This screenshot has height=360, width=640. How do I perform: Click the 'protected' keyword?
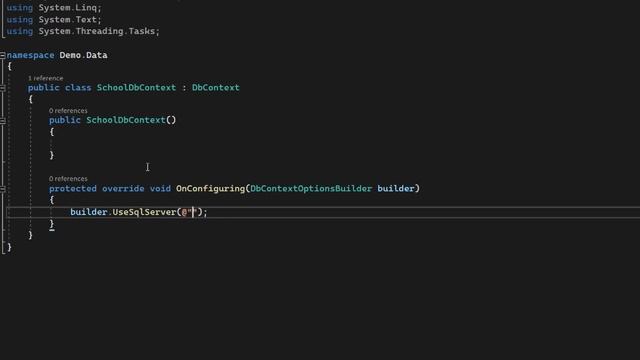73,189
